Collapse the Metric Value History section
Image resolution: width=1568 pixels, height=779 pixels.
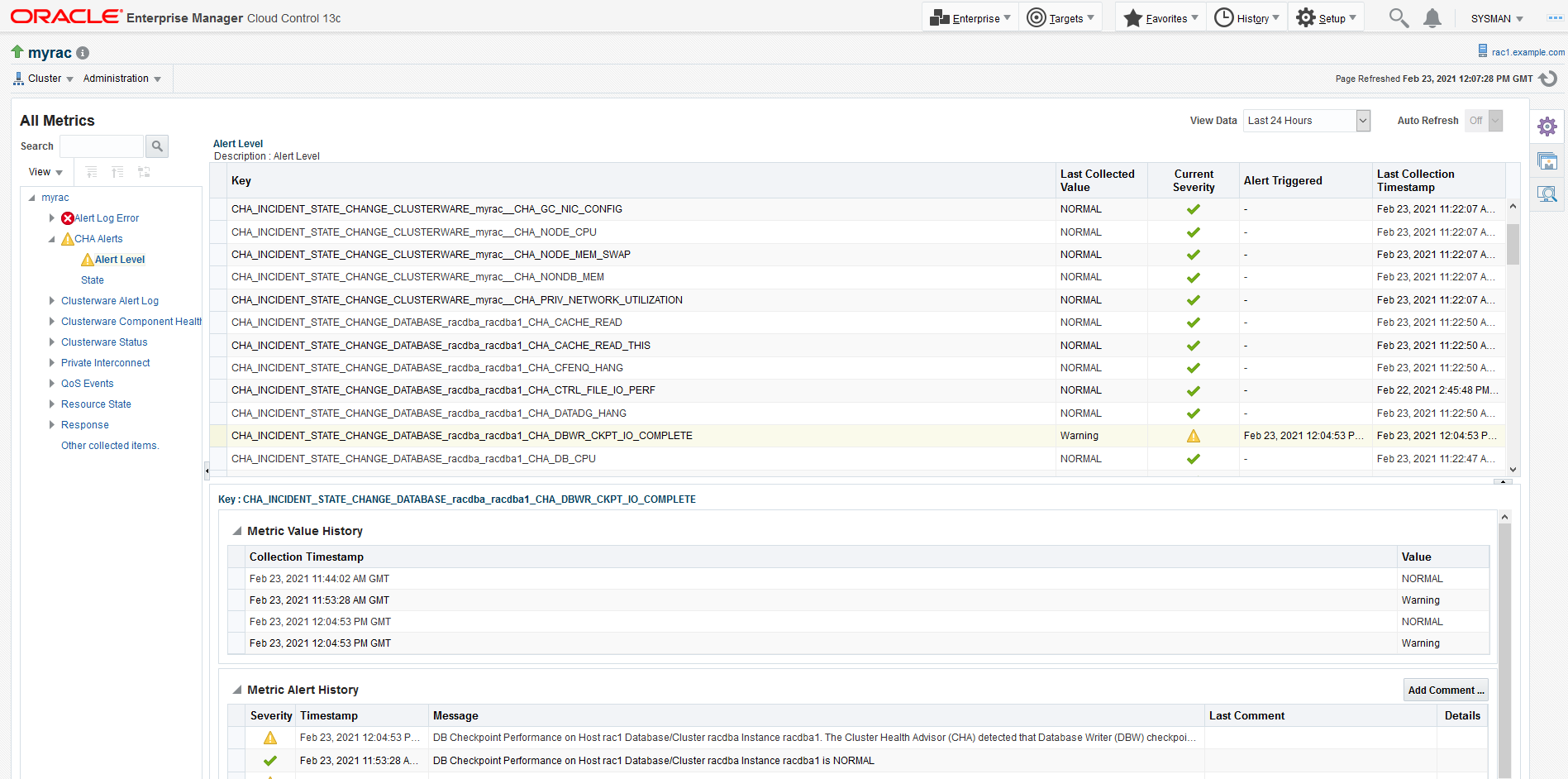click(x=237, y=531)
